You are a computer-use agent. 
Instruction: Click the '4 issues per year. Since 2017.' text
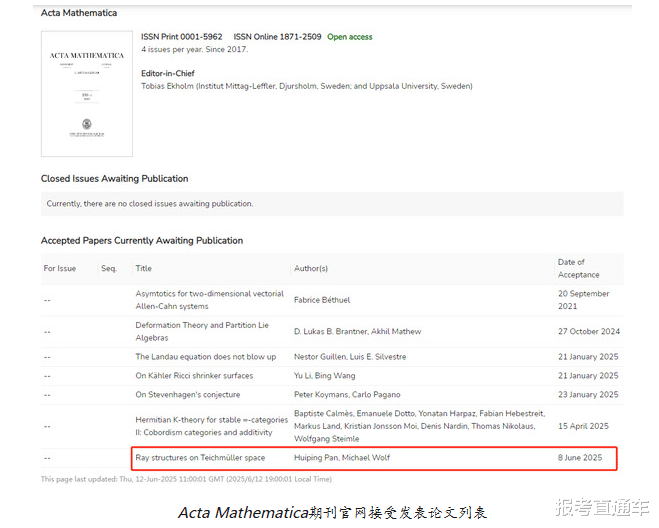pos(195,50)
